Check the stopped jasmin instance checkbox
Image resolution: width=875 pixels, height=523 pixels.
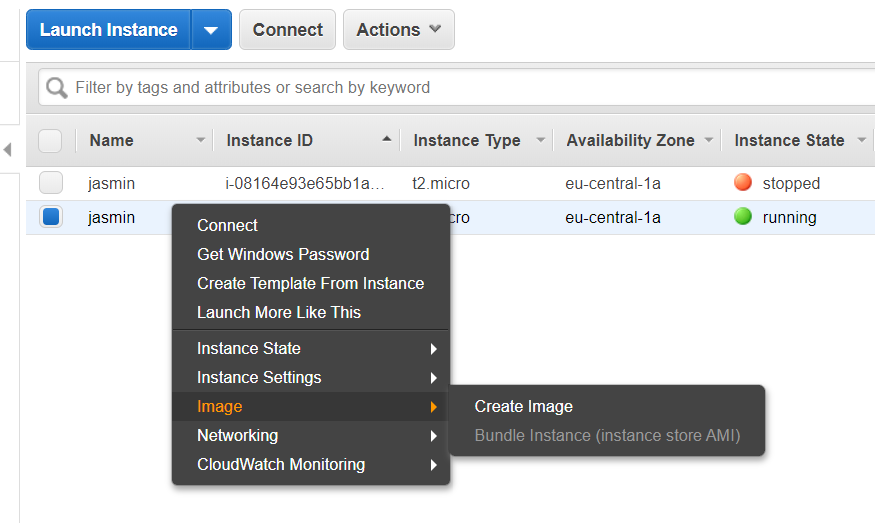[x=50, y=183]
